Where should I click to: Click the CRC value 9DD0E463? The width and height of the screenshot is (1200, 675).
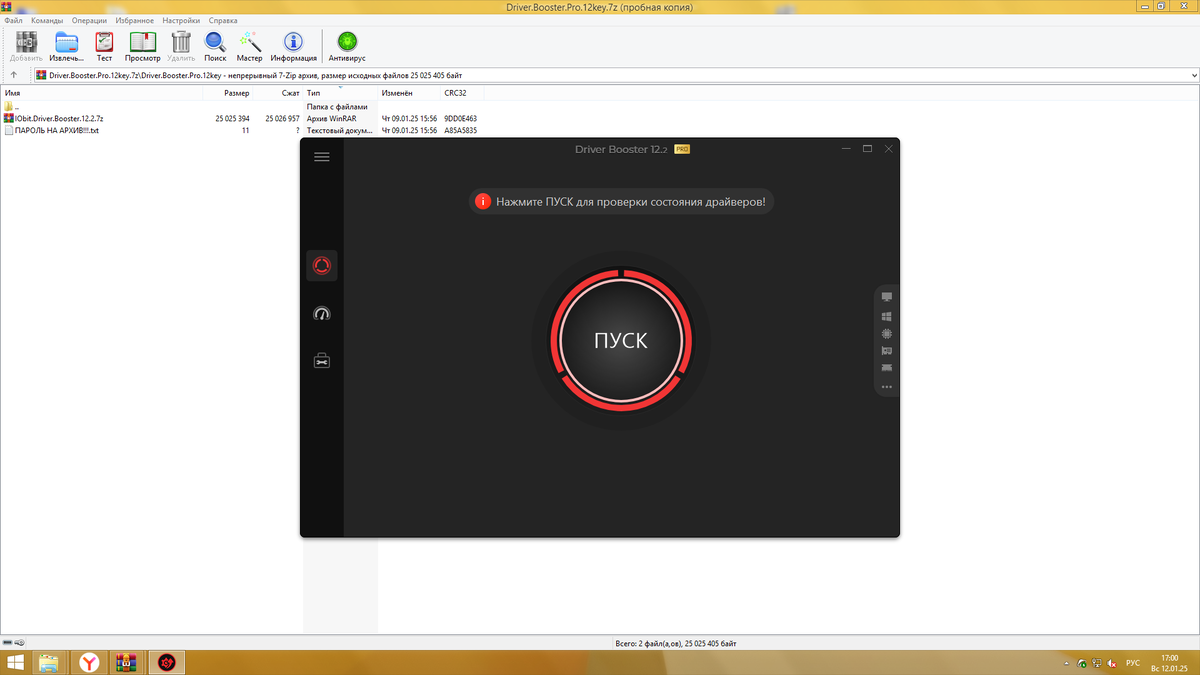[x=461, y=118]
